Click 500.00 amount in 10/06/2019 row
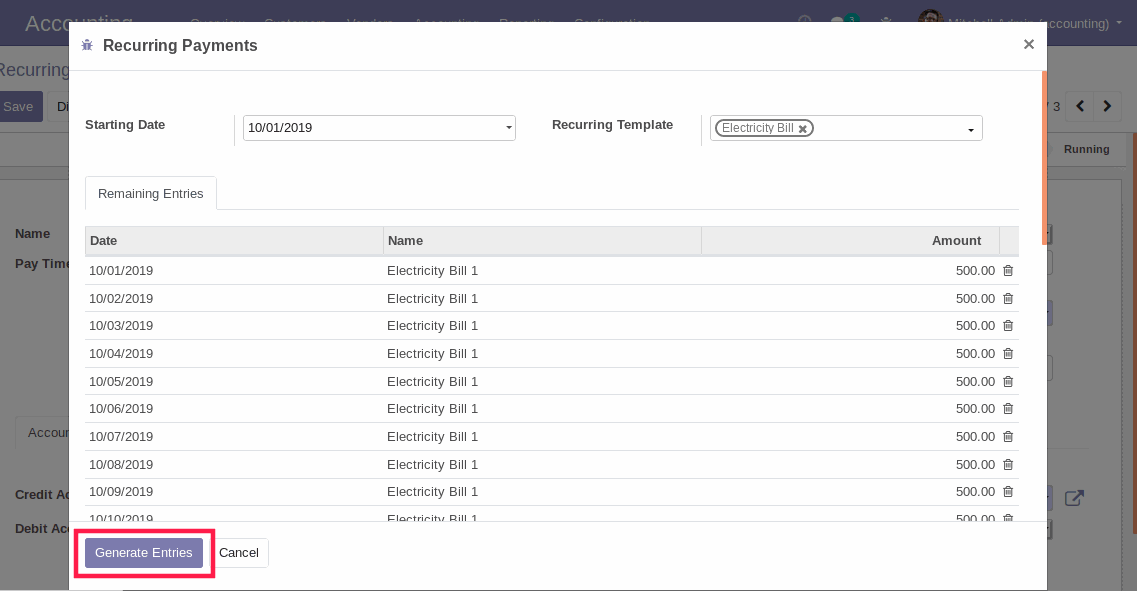This screenshot has height=591, width=1137. (x=975, y=409)
